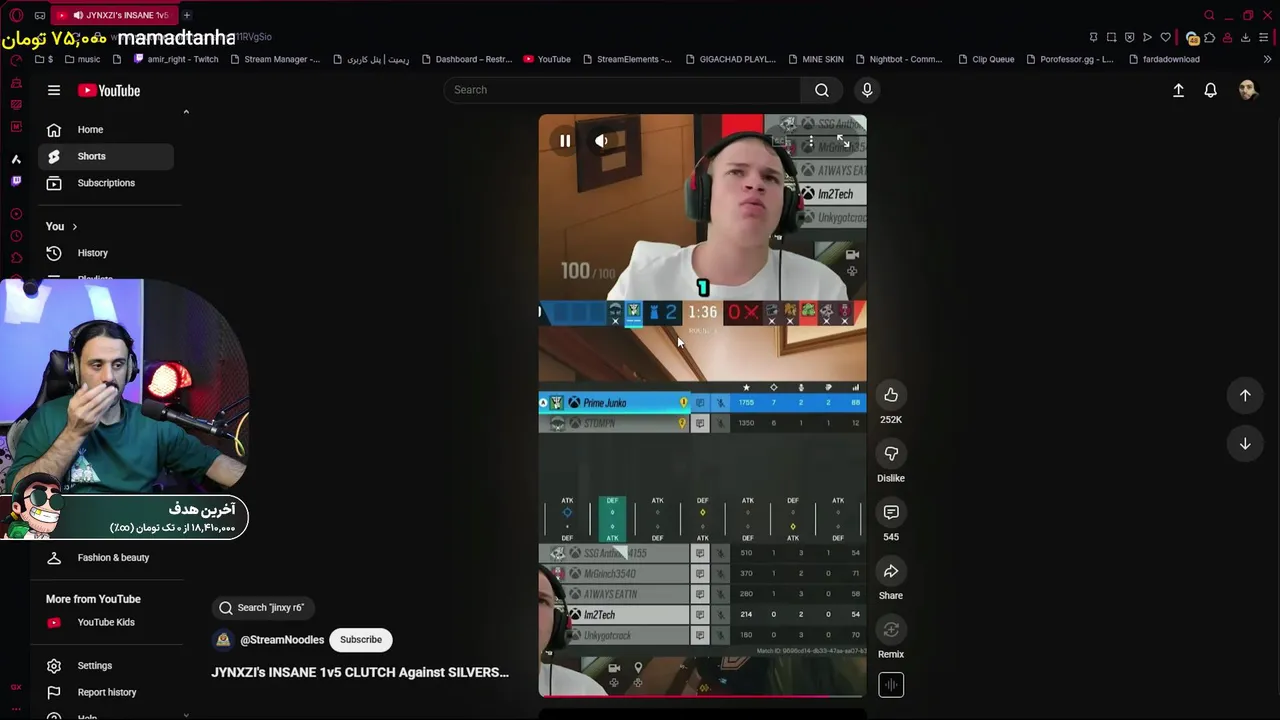Mute the Short's volume icon

[601, 141]
